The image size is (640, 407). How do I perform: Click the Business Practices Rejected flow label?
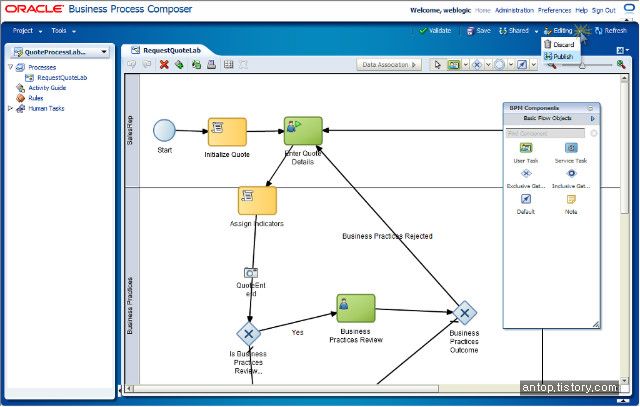(x=387, y=236)
